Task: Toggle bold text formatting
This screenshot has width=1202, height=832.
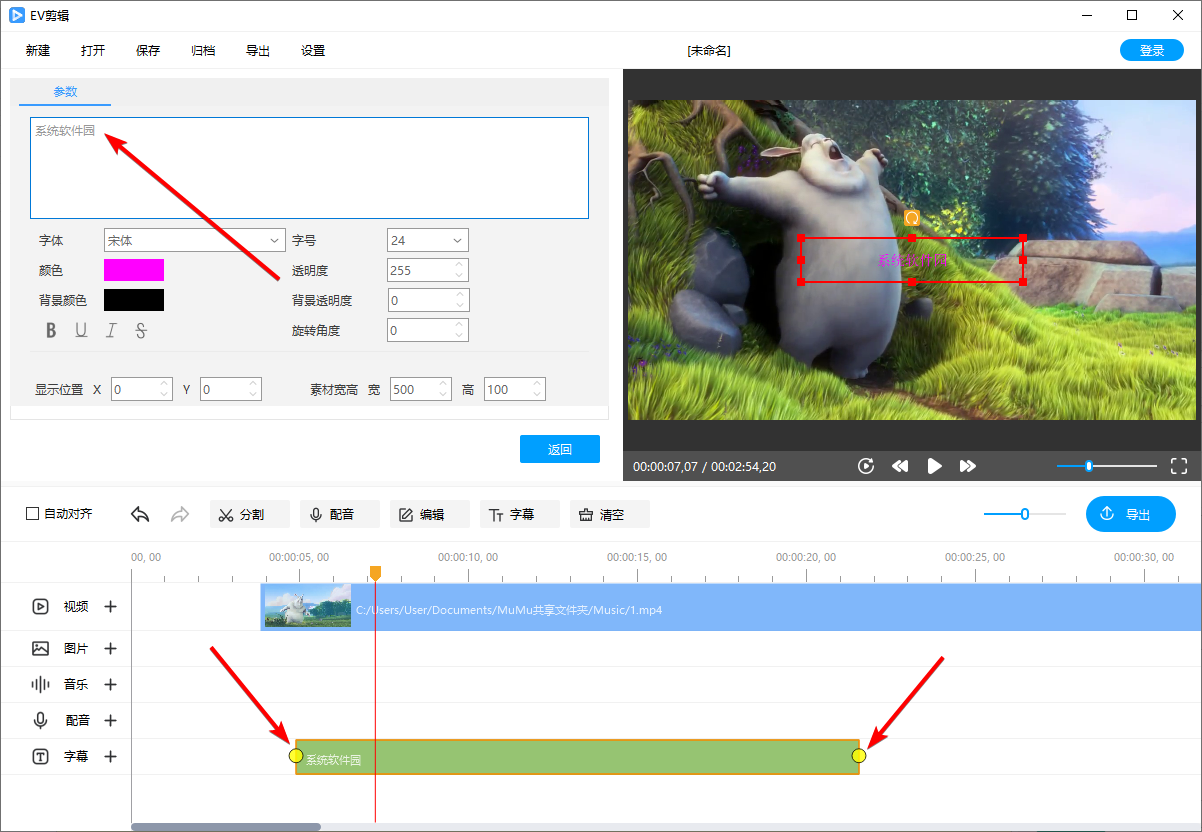Action: (51, 331)
